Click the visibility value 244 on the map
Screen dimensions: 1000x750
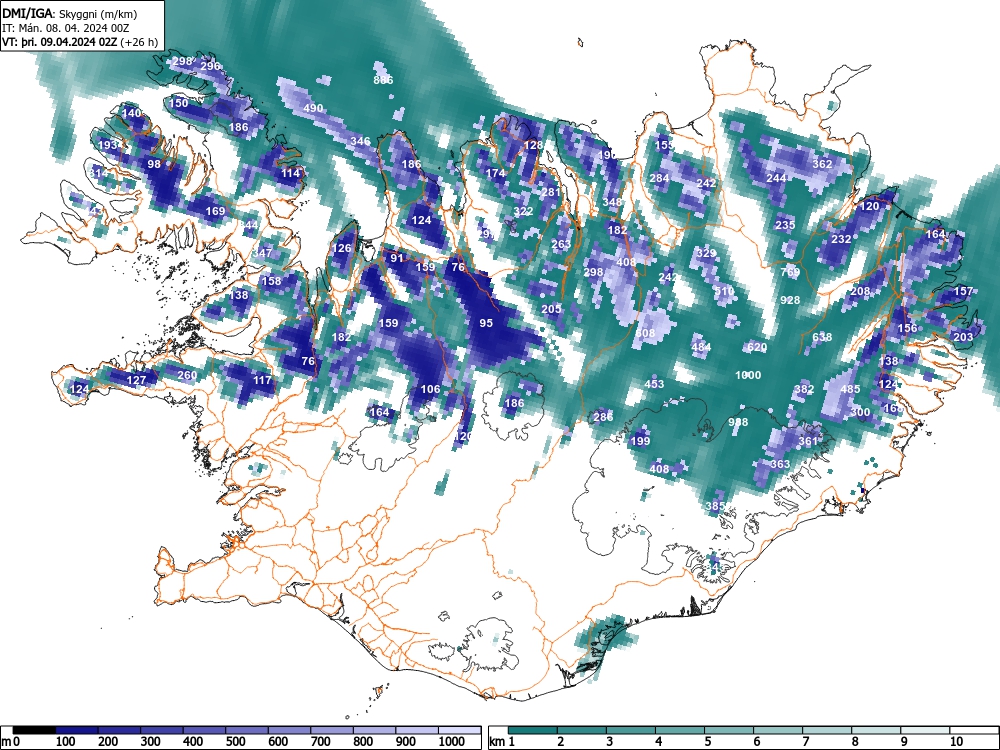pos(776,178)
